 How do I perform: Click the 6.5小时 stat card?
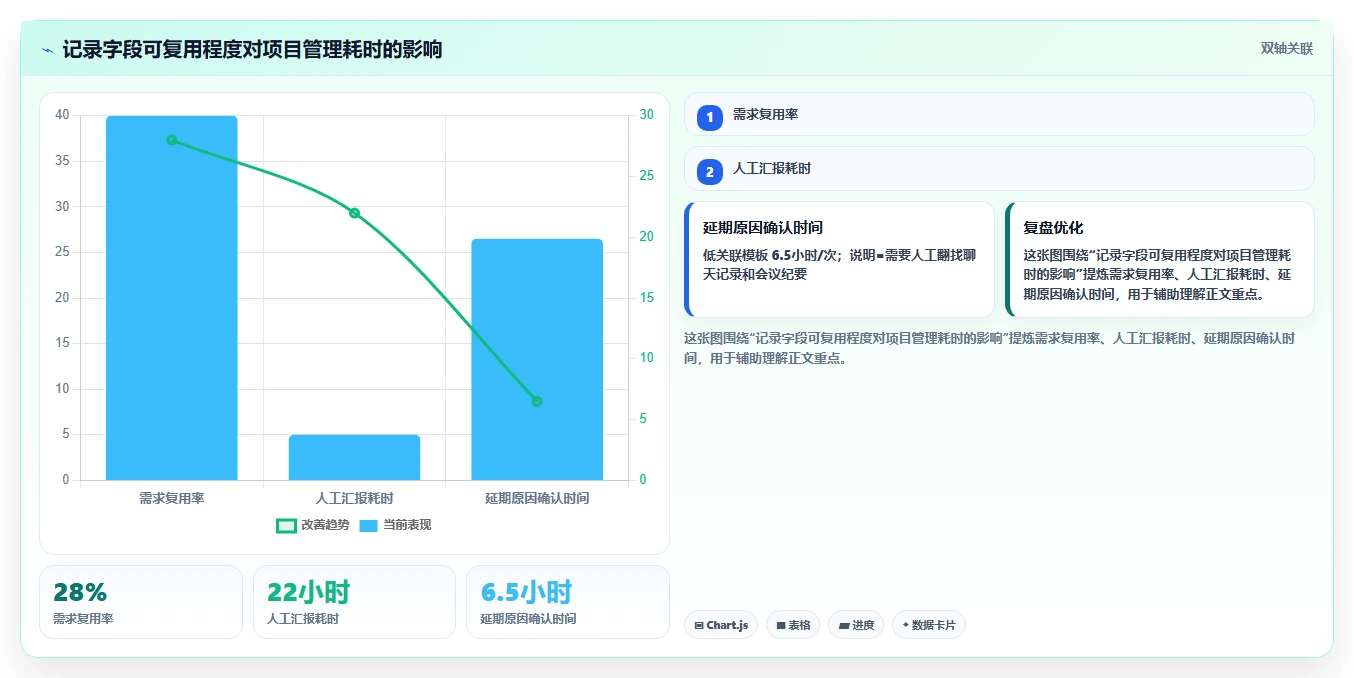pos(567,602)
